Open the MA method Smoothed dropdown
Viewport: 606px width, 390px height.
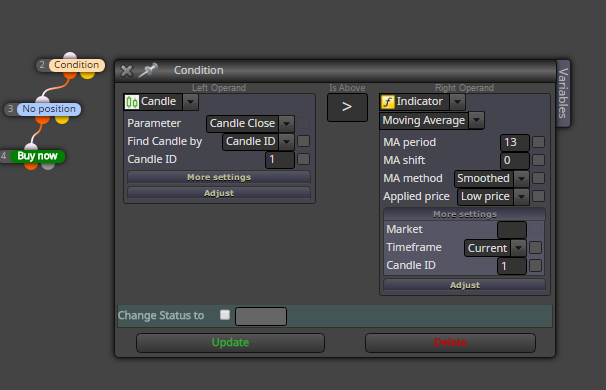[521, 179]
